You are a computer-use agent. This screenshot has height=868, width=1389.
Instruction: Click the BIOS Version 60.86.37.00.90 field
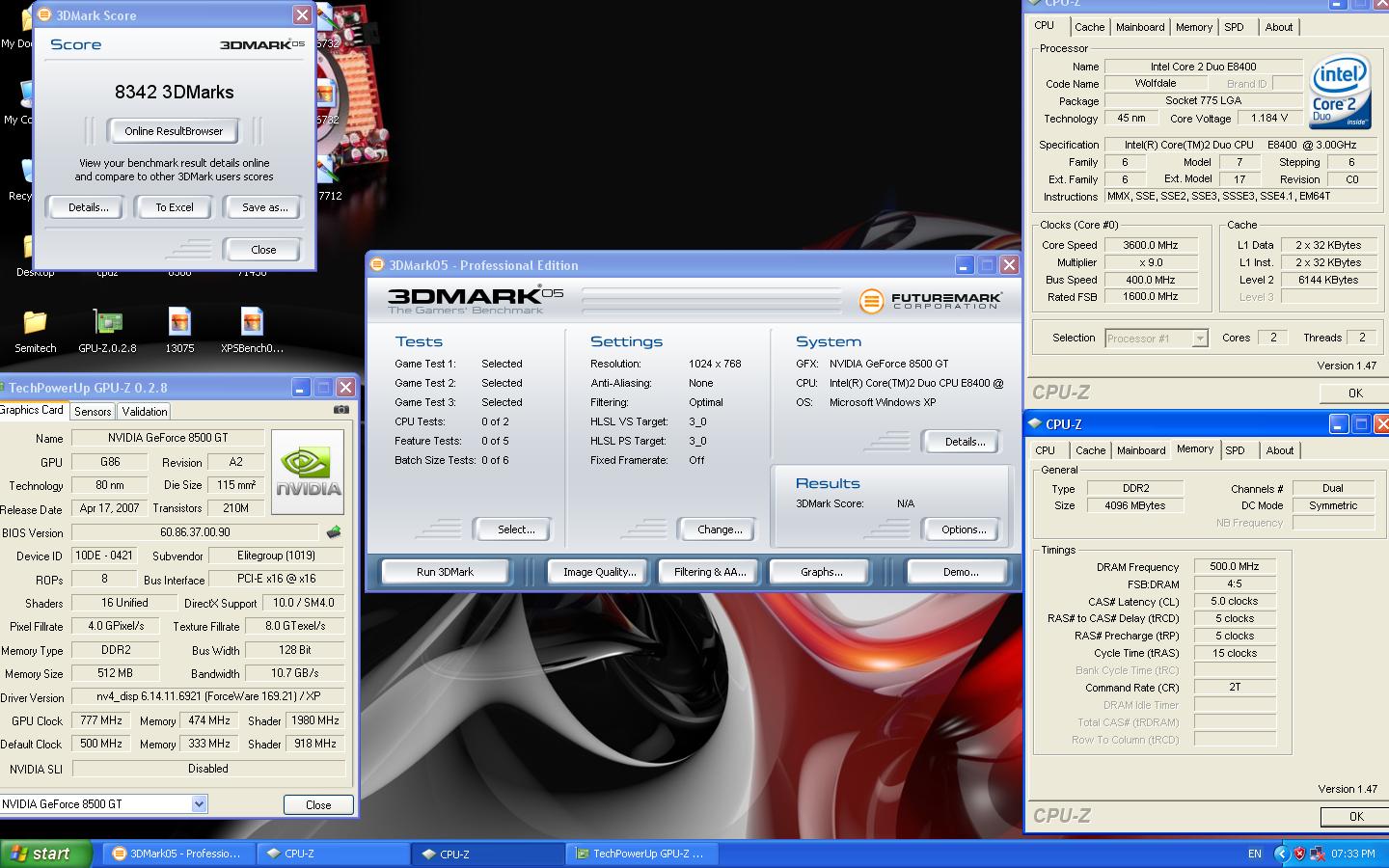pyautogui.click(x=195, y=532)
